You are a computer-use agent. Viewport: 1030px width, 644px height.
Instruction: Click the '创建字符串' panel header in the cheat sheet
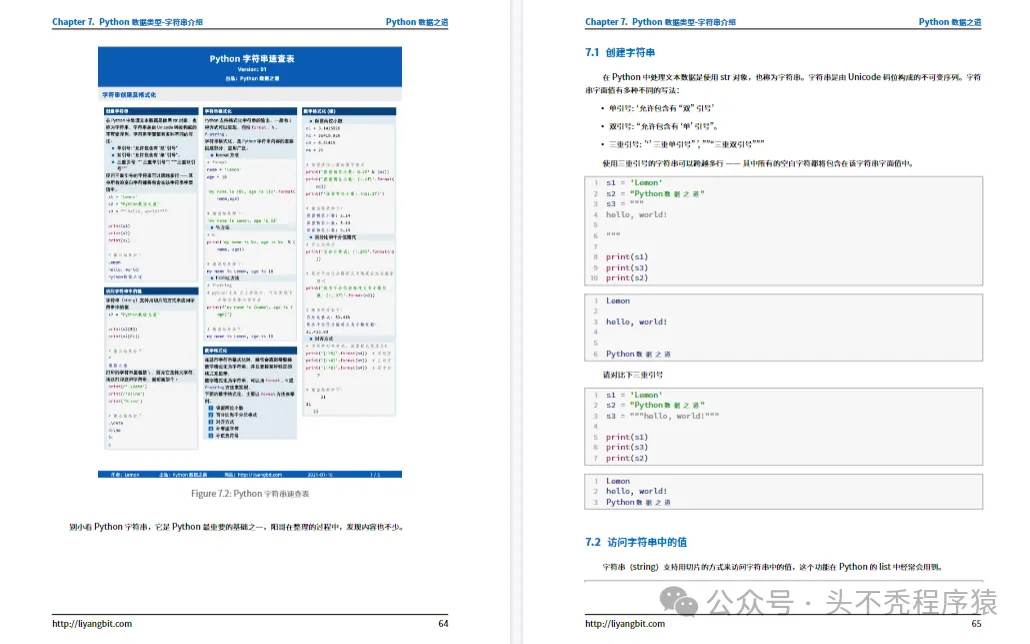click(151, 111)
